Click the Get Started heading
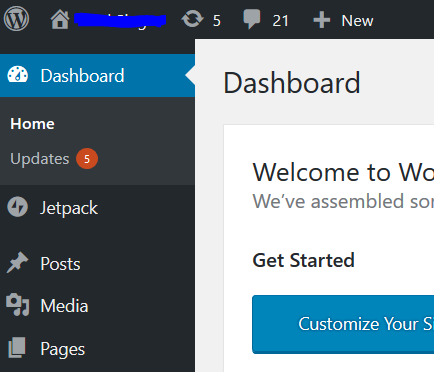Image resolution: width=434 pixels, height=372 pixels. (x=303, y=260)
